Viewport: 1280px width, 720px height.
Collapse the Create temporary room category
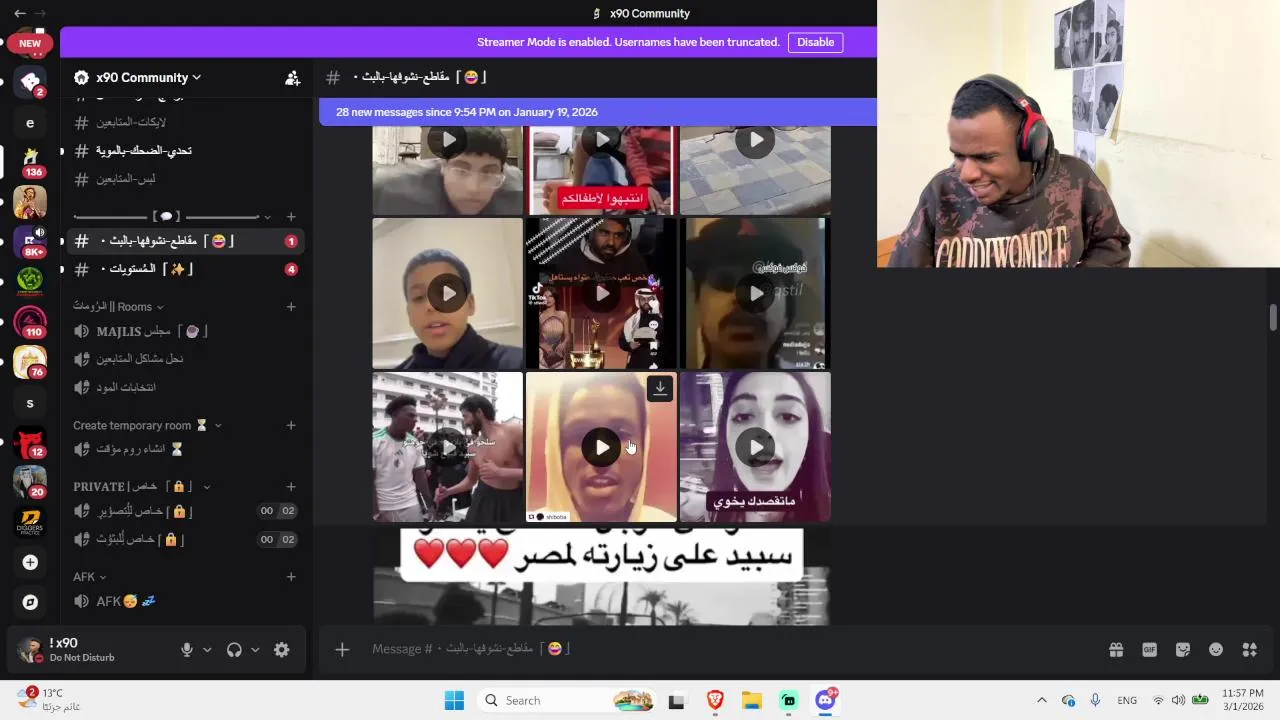pyautogui.click(x=147, y=426)
